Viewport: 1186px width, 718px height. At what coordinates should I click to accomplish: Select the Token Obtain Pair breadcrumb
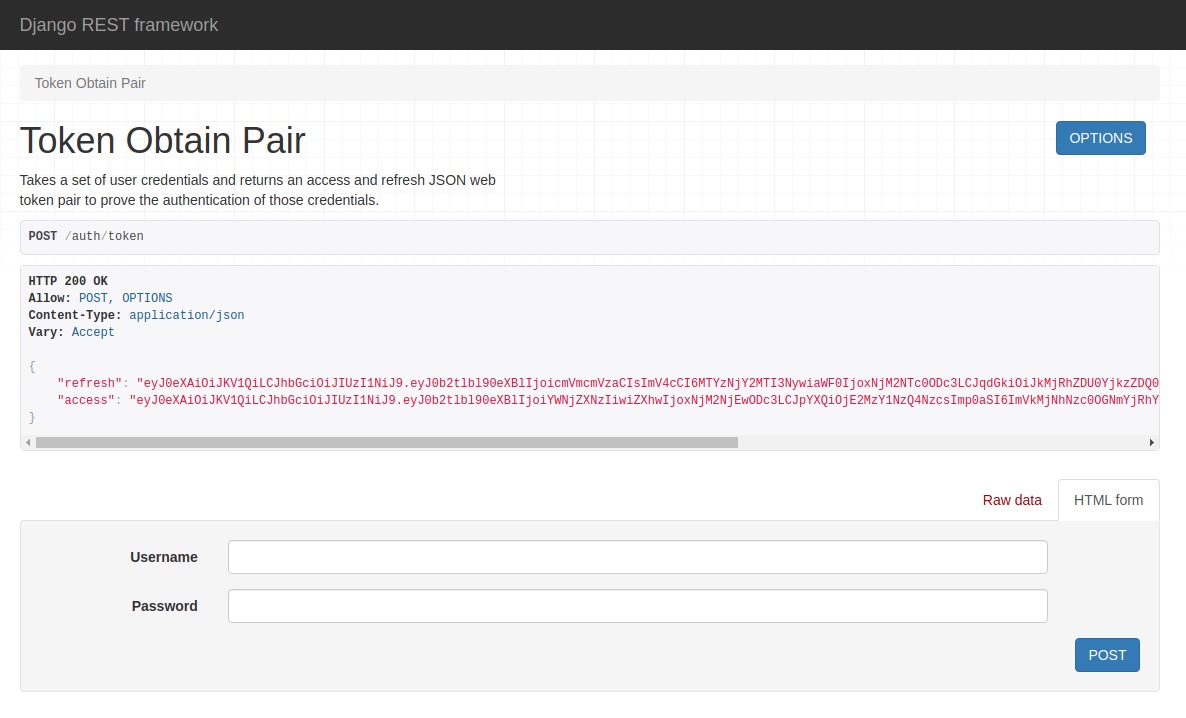[x=90, y=83]
